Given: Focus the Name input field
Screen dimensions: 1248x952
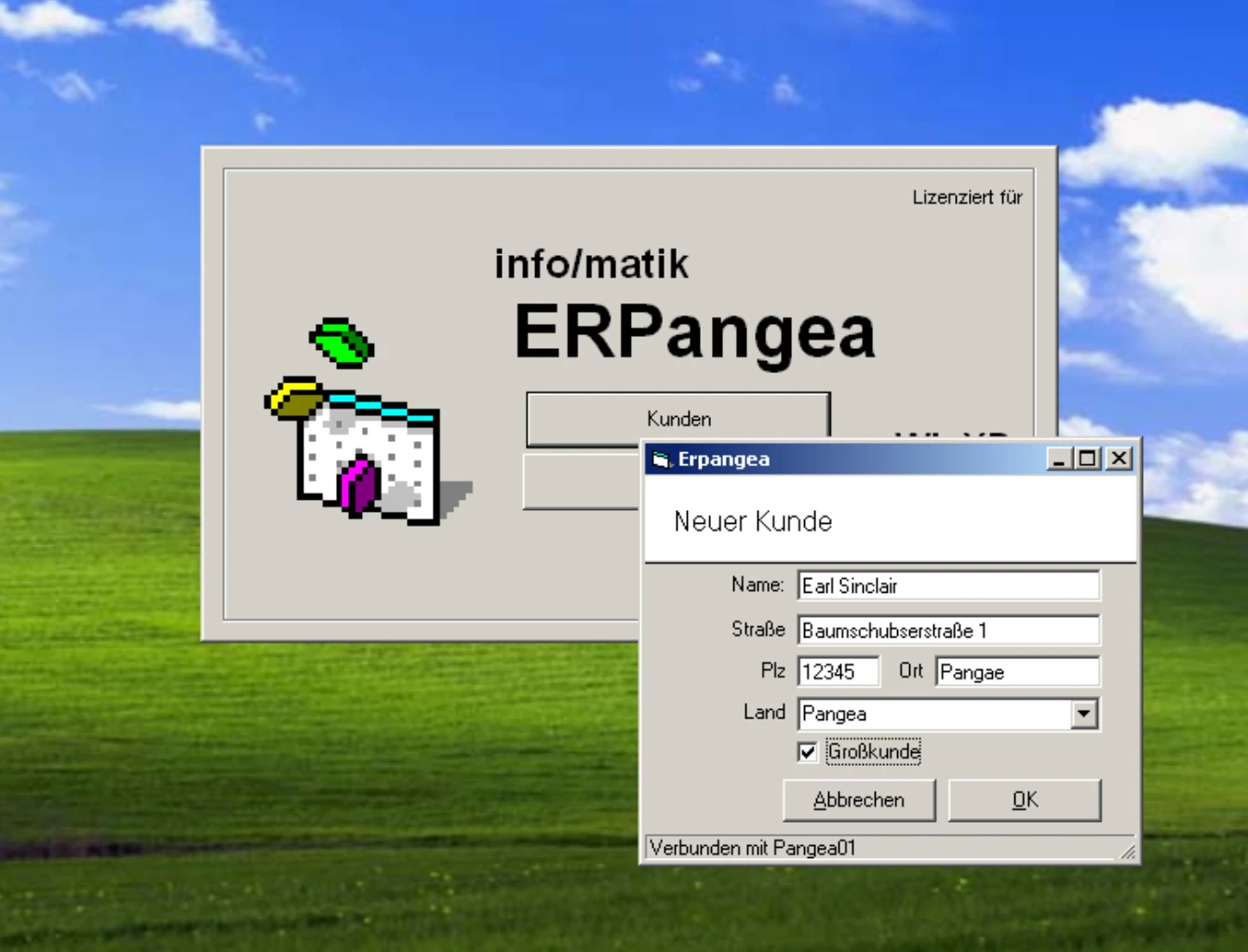Looking at the screenshot, I should tap(948, 586).
